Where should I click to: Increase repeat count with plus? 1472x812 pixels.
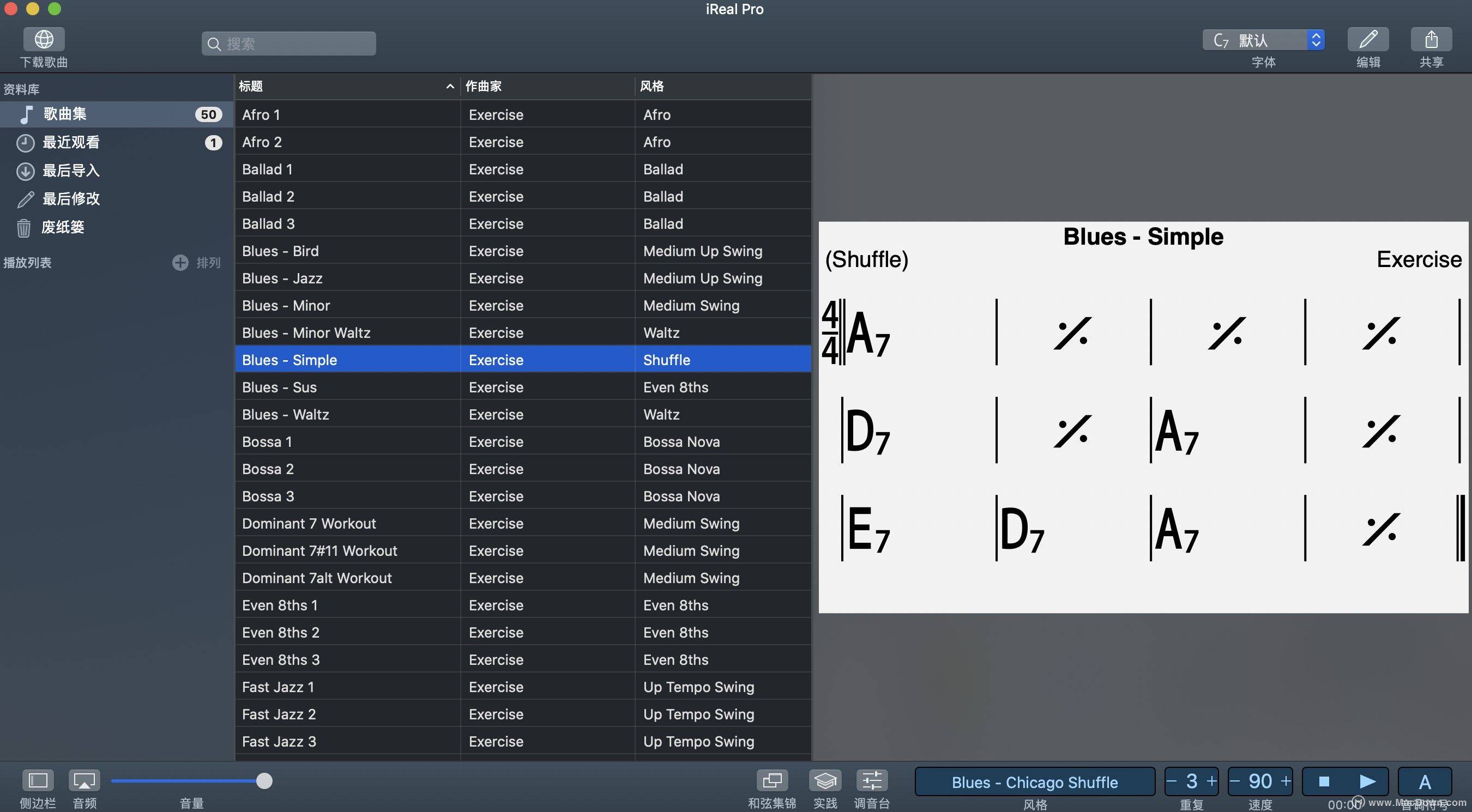(1211, 780)
